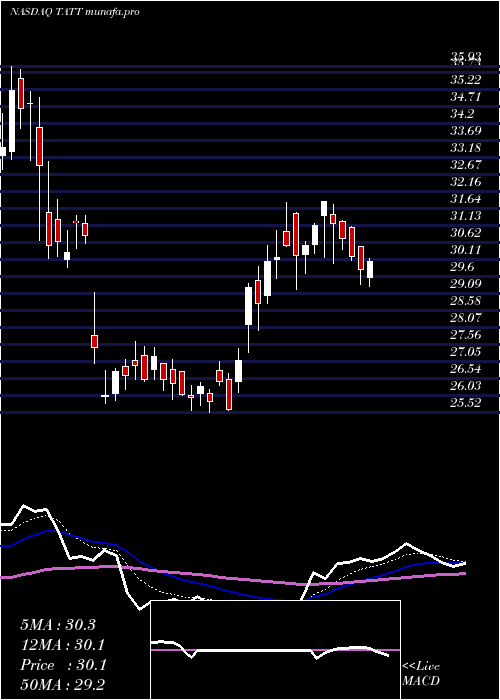Click the 29.09 price level label

(x=466, y=283)
